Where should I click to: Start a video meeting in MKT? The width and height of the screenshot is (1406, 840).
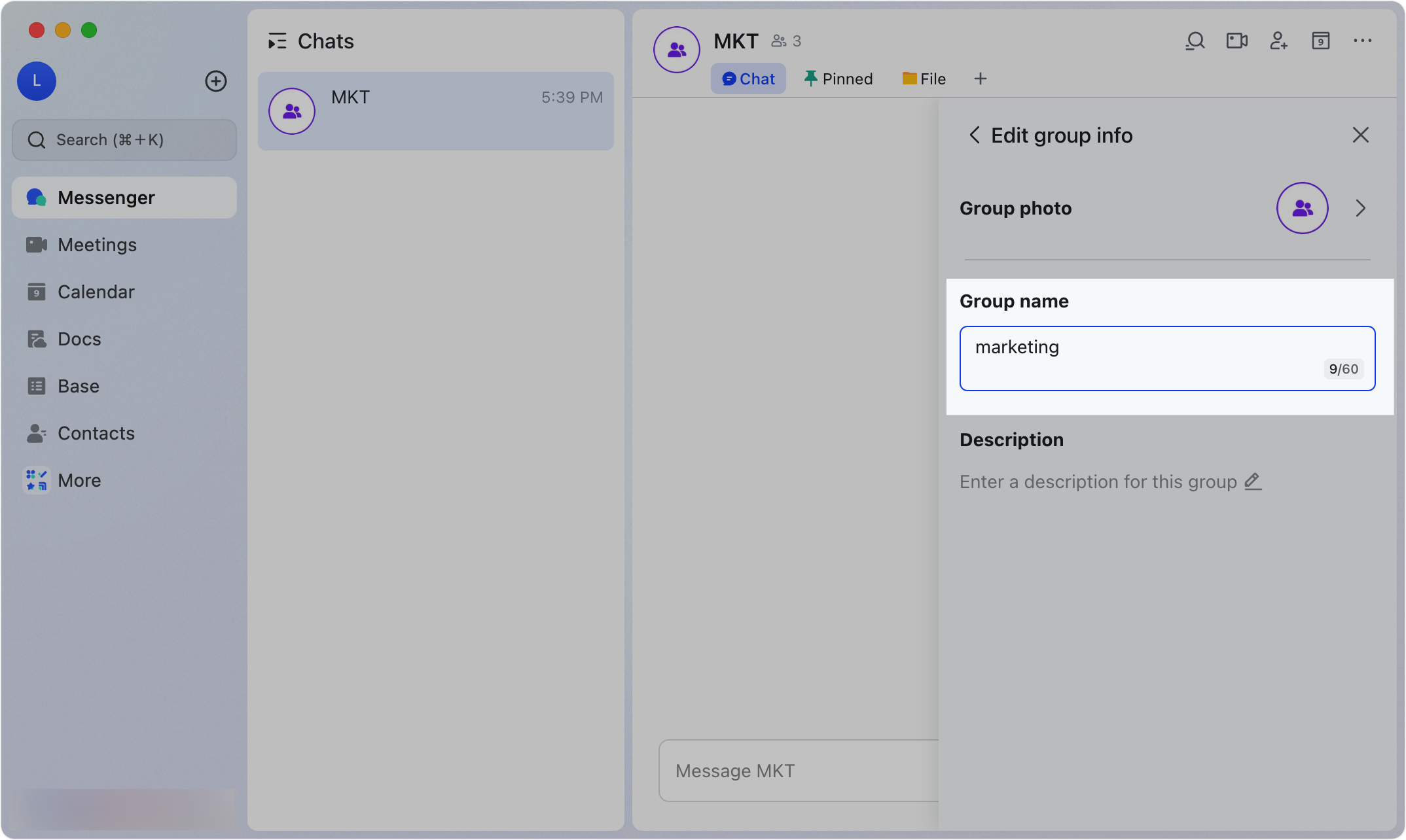click(x=1237, y=41)
